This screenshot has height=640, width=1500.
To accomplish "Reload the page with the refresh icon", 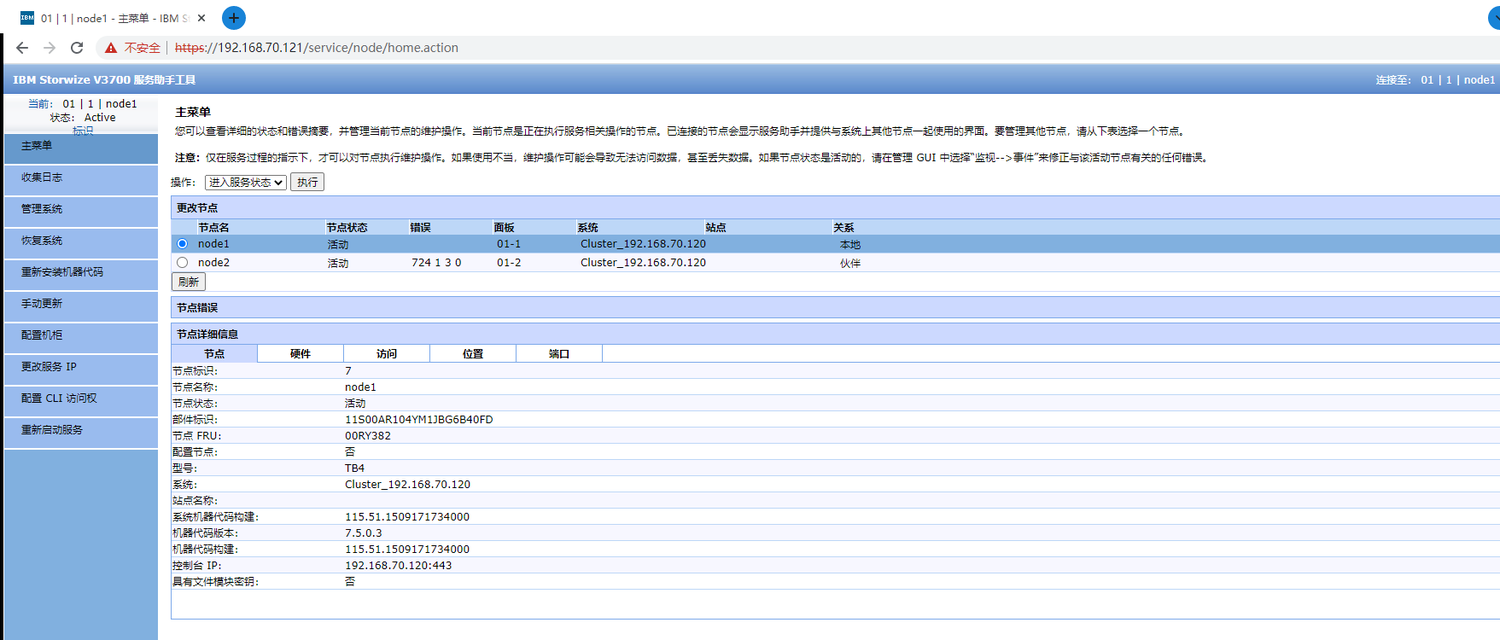I will (x=77, y=48).
